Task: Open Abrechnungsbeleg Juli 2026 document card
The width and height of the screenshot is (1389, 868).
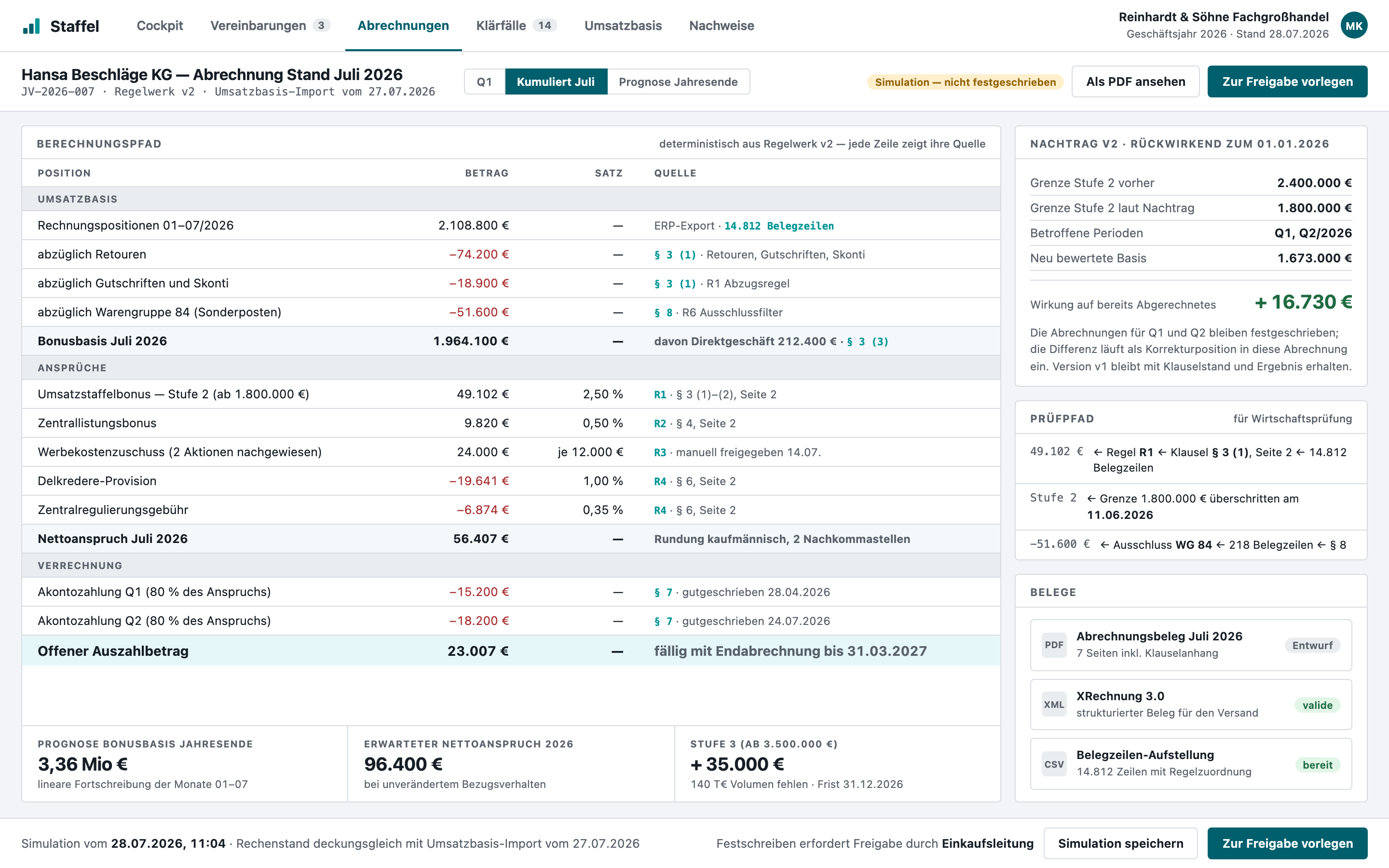Action: [x=1190, y=645]
